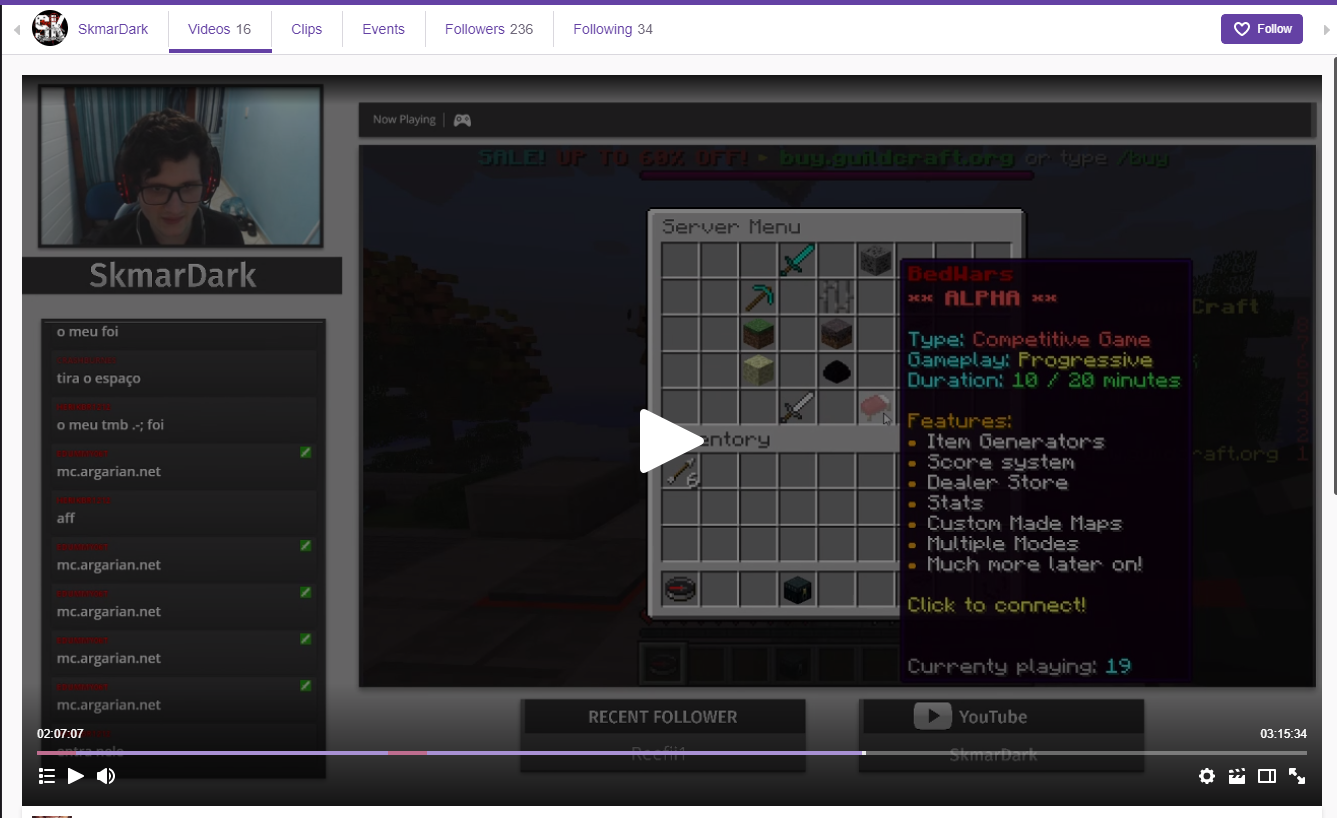Click the pink muted segment on the seek bar
Viewport: 1337px width, 818px height.
[407, 753]
